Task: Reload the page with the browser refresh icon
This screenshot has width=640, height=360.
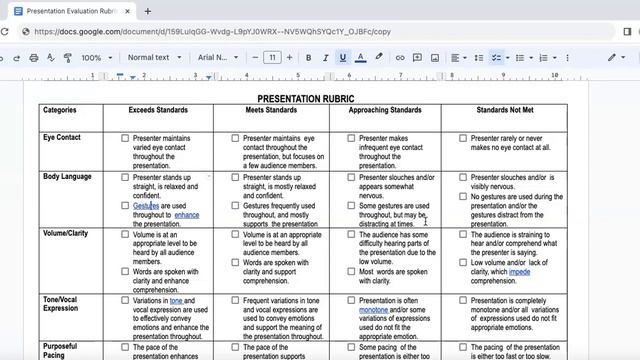Action: pos(4,31)
